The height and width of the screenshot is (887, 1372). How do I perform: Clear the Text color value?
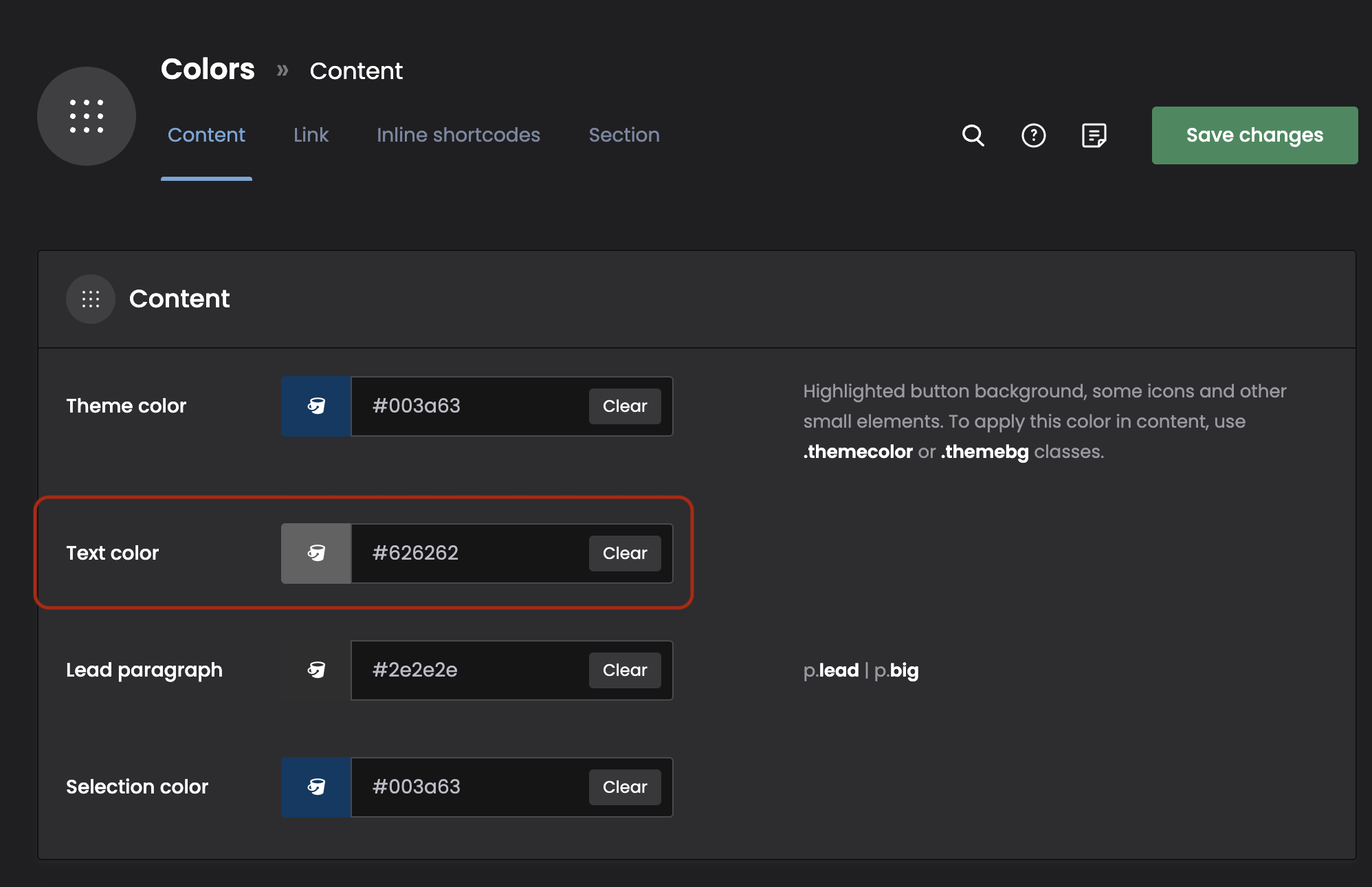pyautogui.click(x=624, y=554)
